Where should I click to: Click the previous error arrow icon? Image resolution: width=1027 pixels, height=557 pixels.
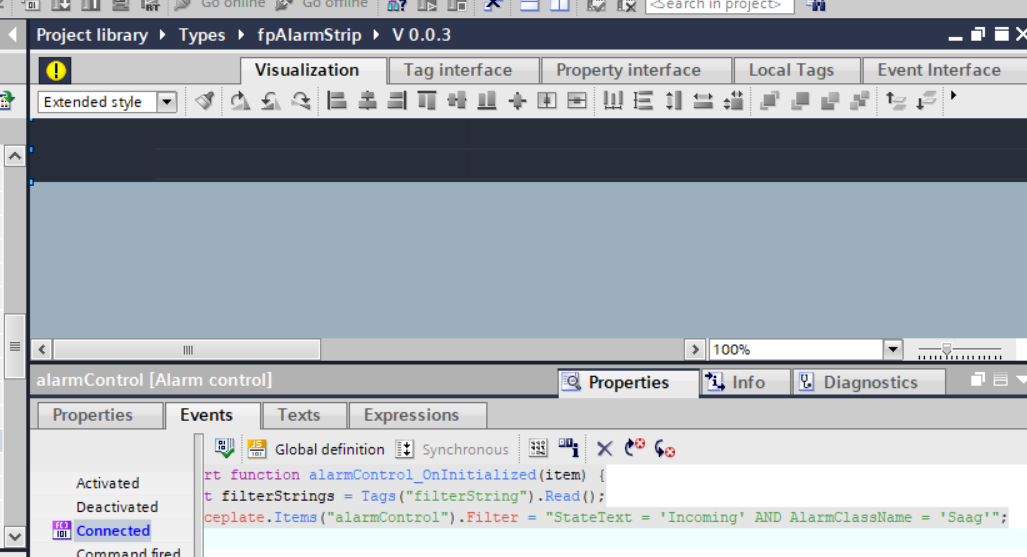pos(664,449)
